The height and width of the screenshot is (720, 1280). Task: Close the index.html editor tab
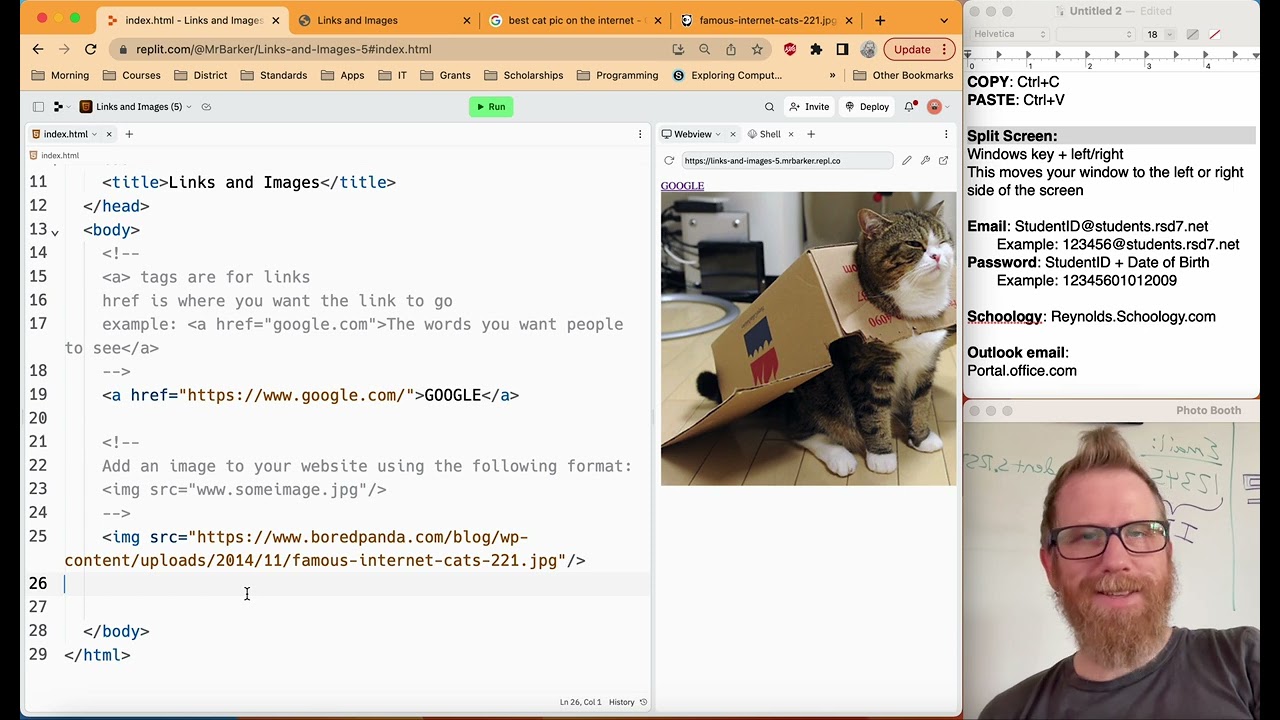coord(109,134)
